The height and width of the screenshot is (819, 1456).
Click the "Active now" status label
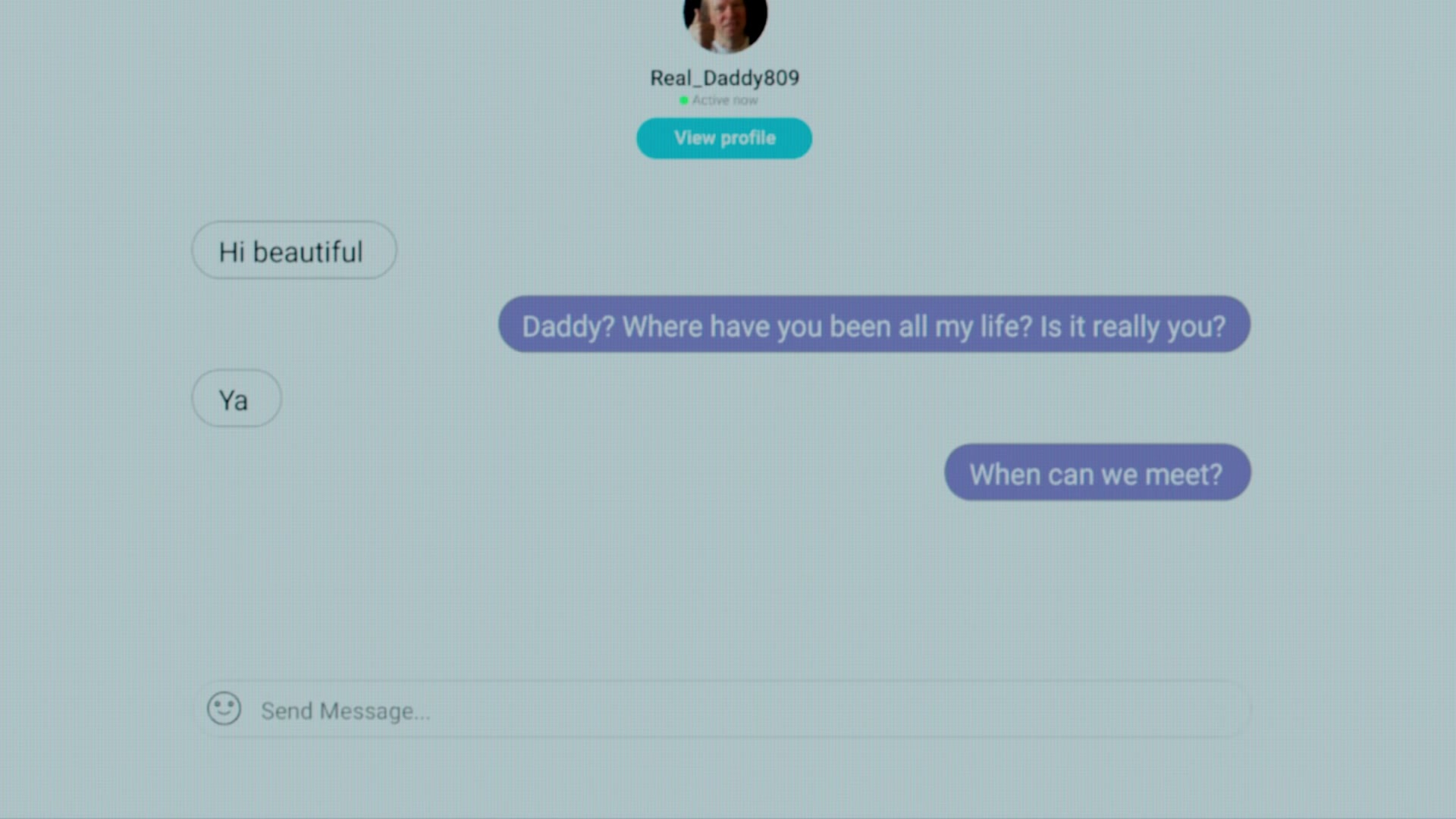724,100
